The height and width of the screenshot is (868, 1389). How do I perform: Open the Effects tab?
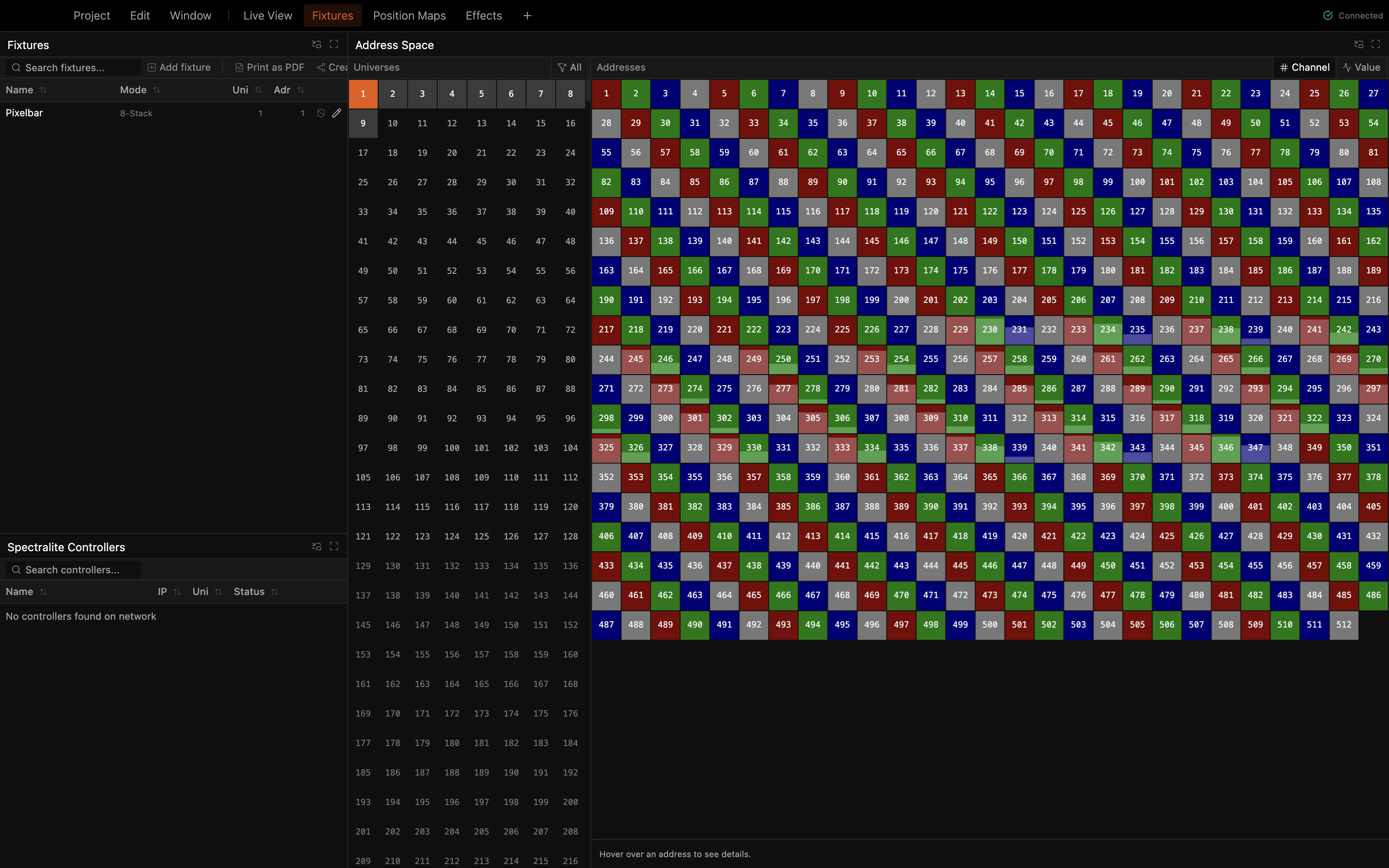click(483, 16)
